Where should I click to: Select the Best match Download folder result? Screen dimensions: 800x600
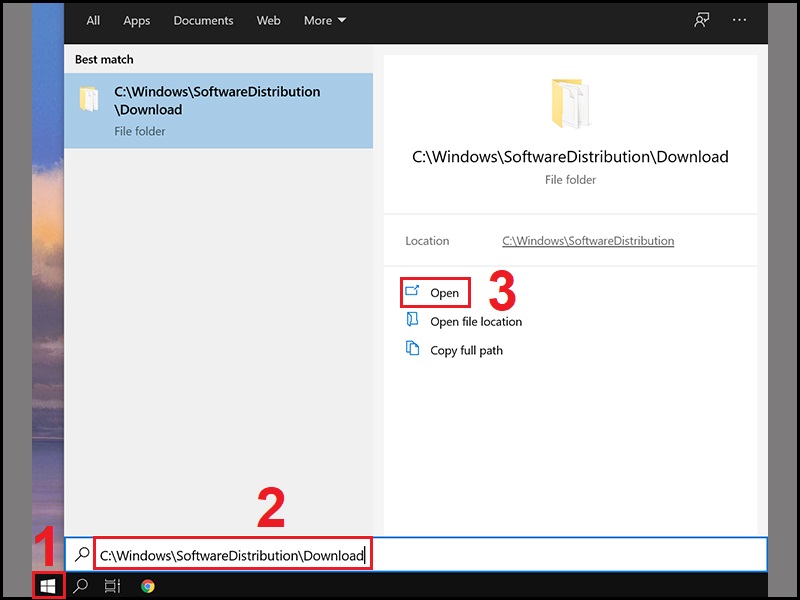click(218, 111)
